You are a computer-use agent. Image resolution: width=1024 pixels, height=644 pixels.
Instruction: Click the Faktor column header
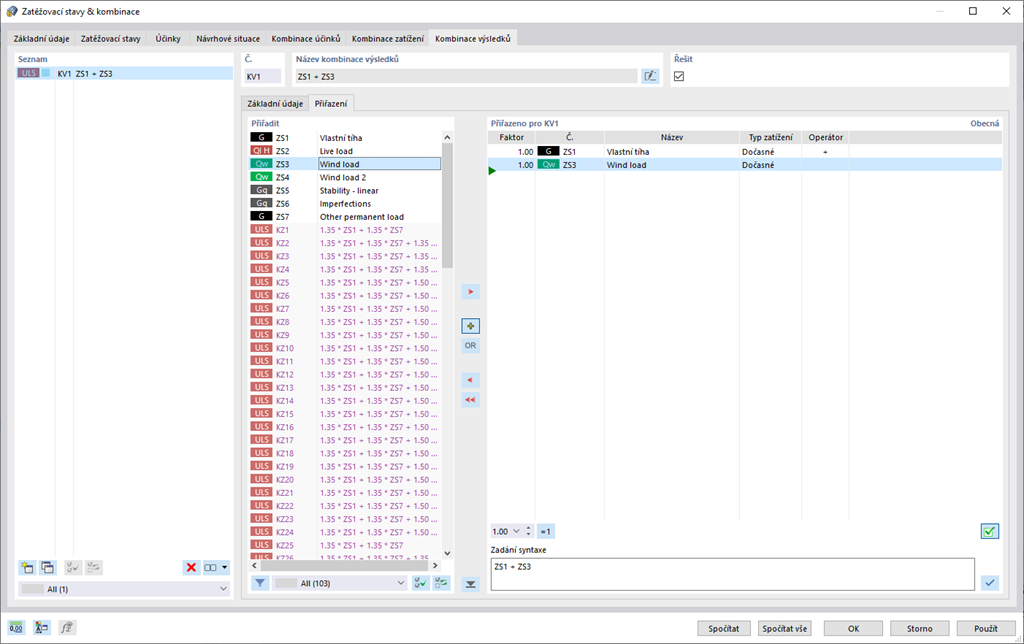[x=511, y=137]
